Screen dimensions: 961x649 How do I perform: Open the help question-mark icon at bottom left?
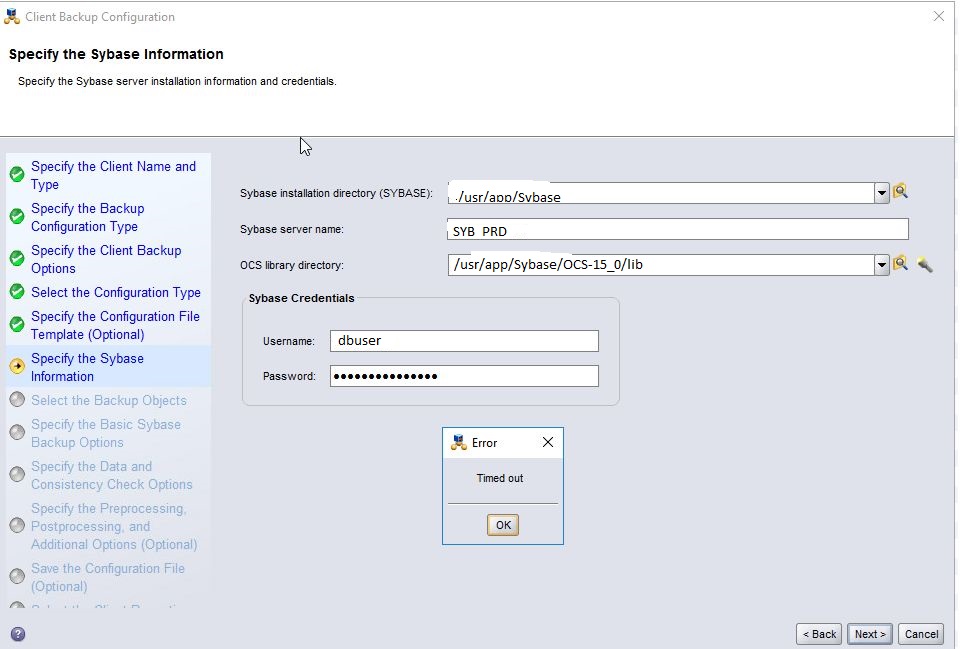pos(17,633)
